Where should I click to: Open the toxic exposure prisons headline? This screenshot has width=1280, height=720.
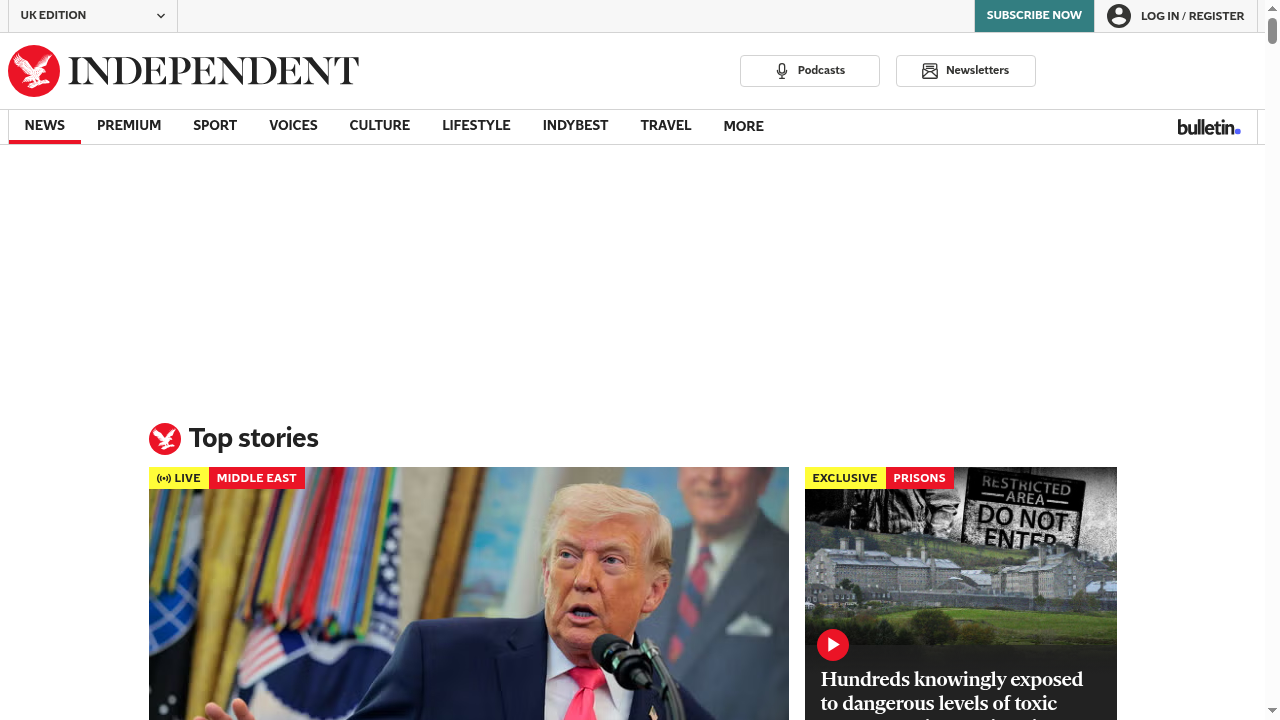[951, 691]
